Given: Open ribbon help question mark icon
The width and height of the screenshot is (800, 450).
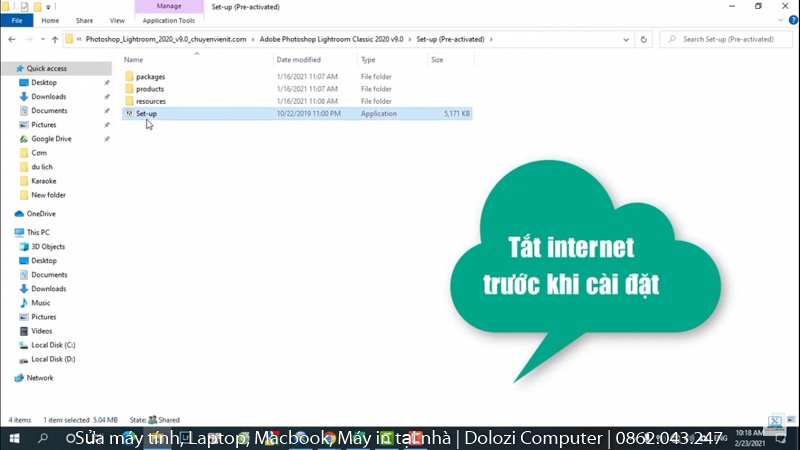Looking at the screenshot, I should point(793,20).
